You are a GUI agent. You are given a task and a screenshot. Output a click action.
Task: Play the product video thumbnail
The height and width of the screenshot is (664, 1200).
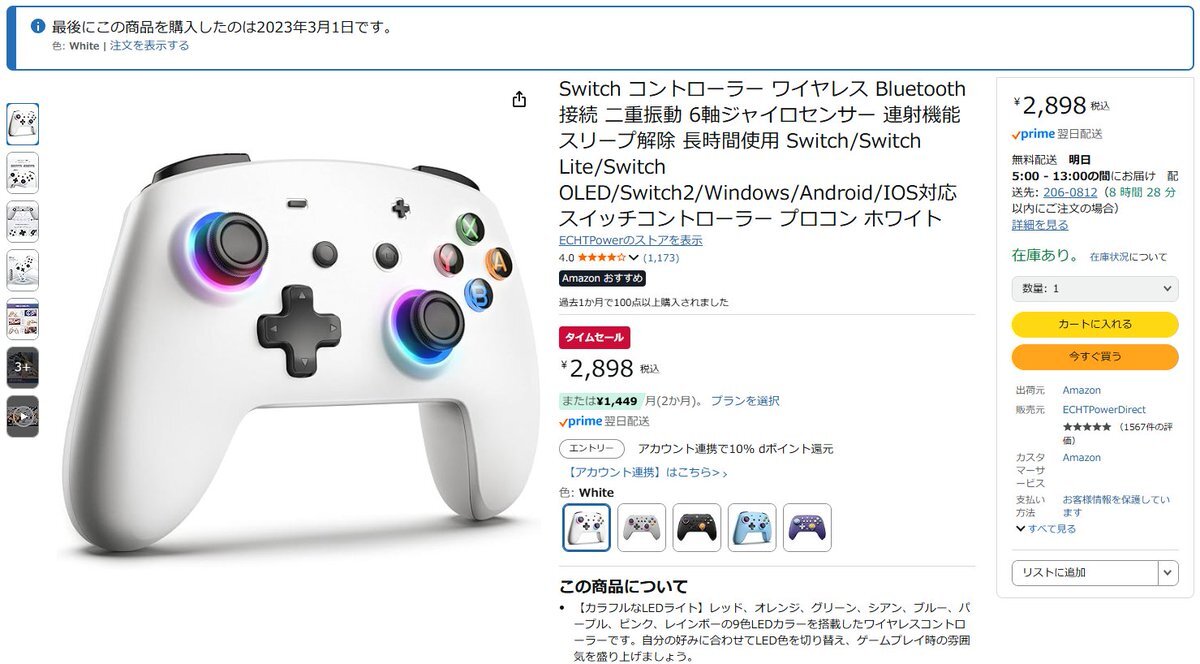click(23, 416)
